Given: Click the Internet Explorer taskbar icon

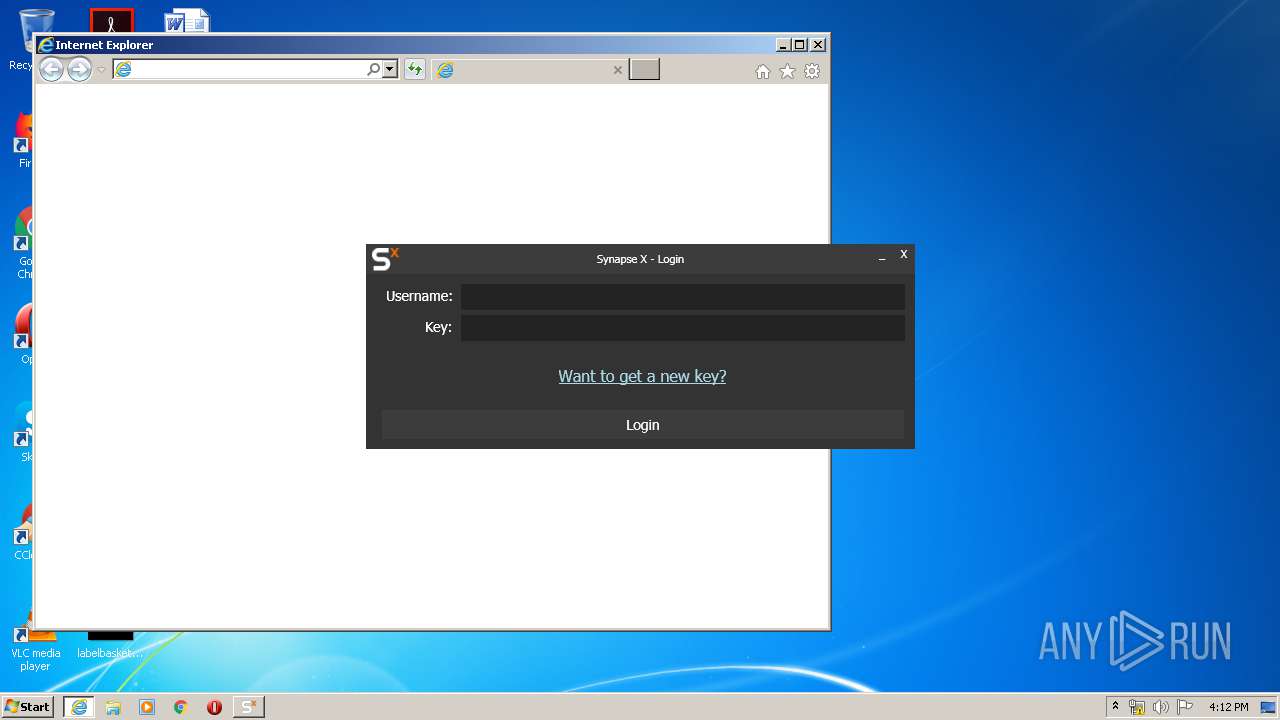Looking at the screenshot, I should coord(79,707).
